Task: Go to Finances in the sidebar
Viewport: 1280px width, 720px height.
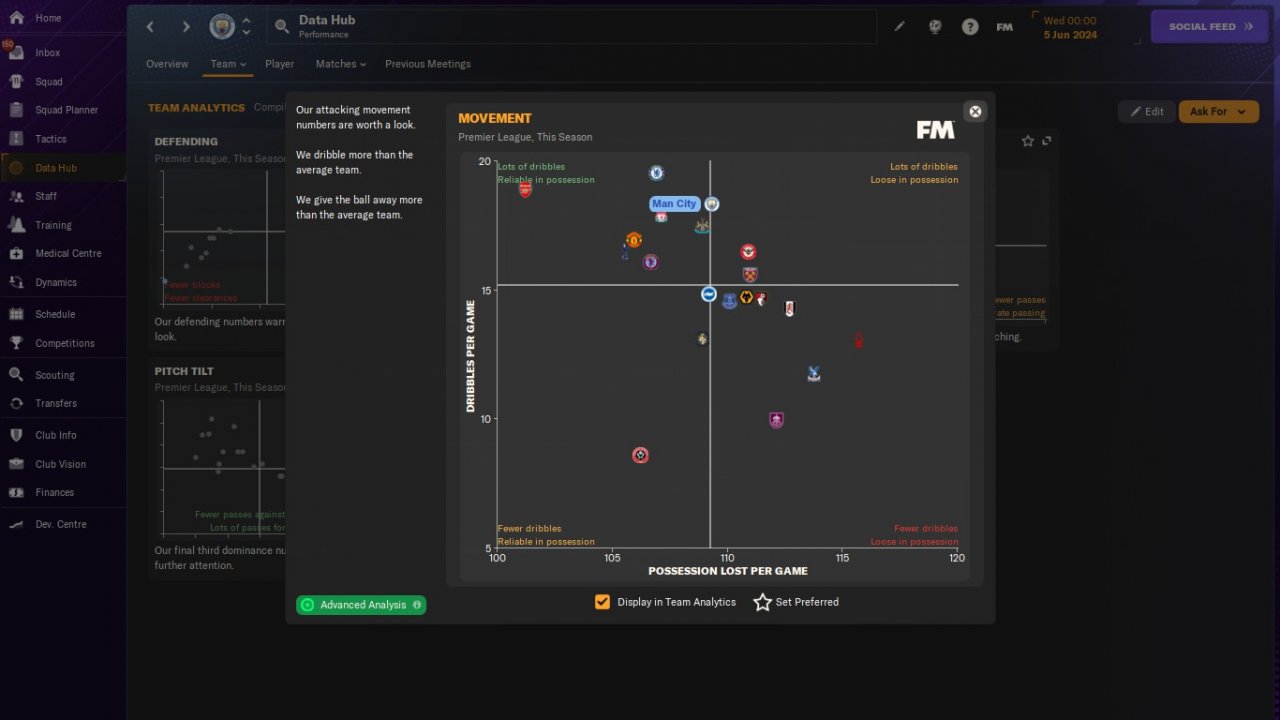Action: click(x=54, y=492)
